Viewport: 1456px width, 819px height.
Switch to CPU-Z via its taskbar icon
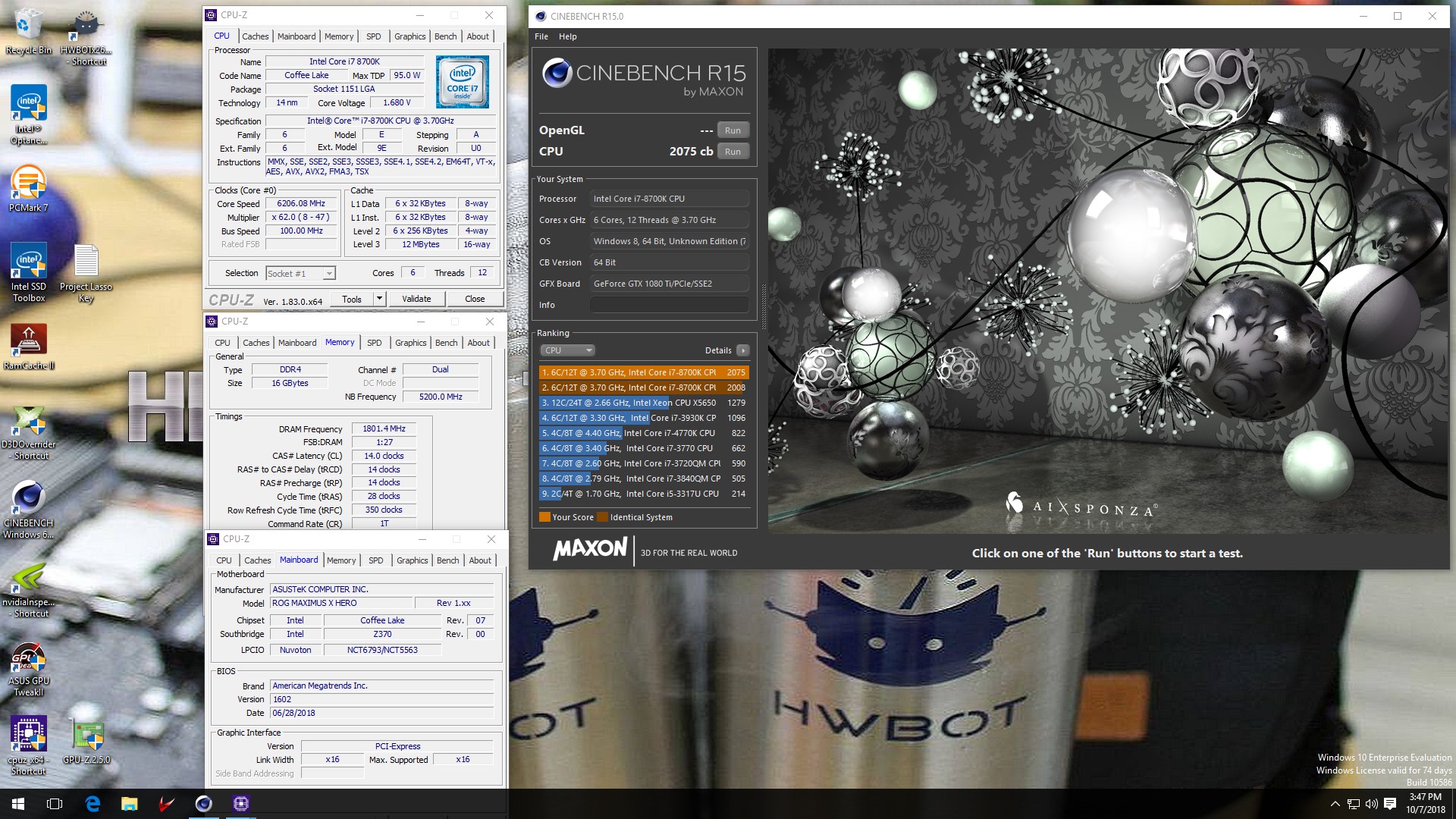click(240, 804)
